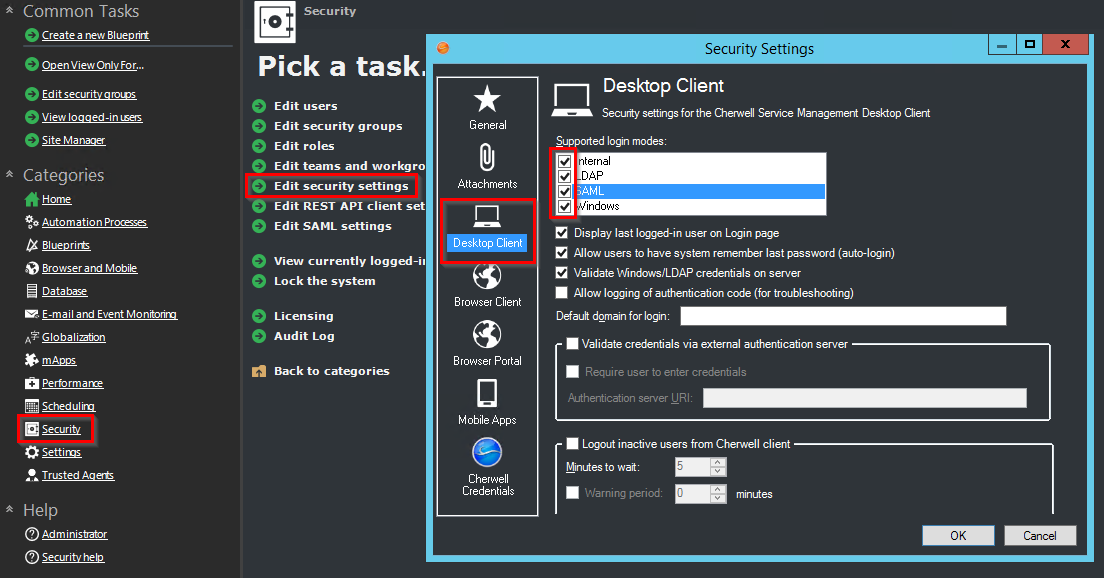Open the Site Manager link
Screen dimensions: 1104x578
tap(73, 140)
